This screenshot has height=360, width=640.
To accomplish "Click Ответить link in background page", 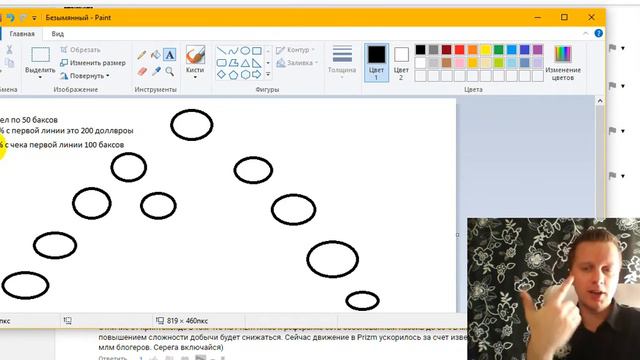I will [113, 358].
